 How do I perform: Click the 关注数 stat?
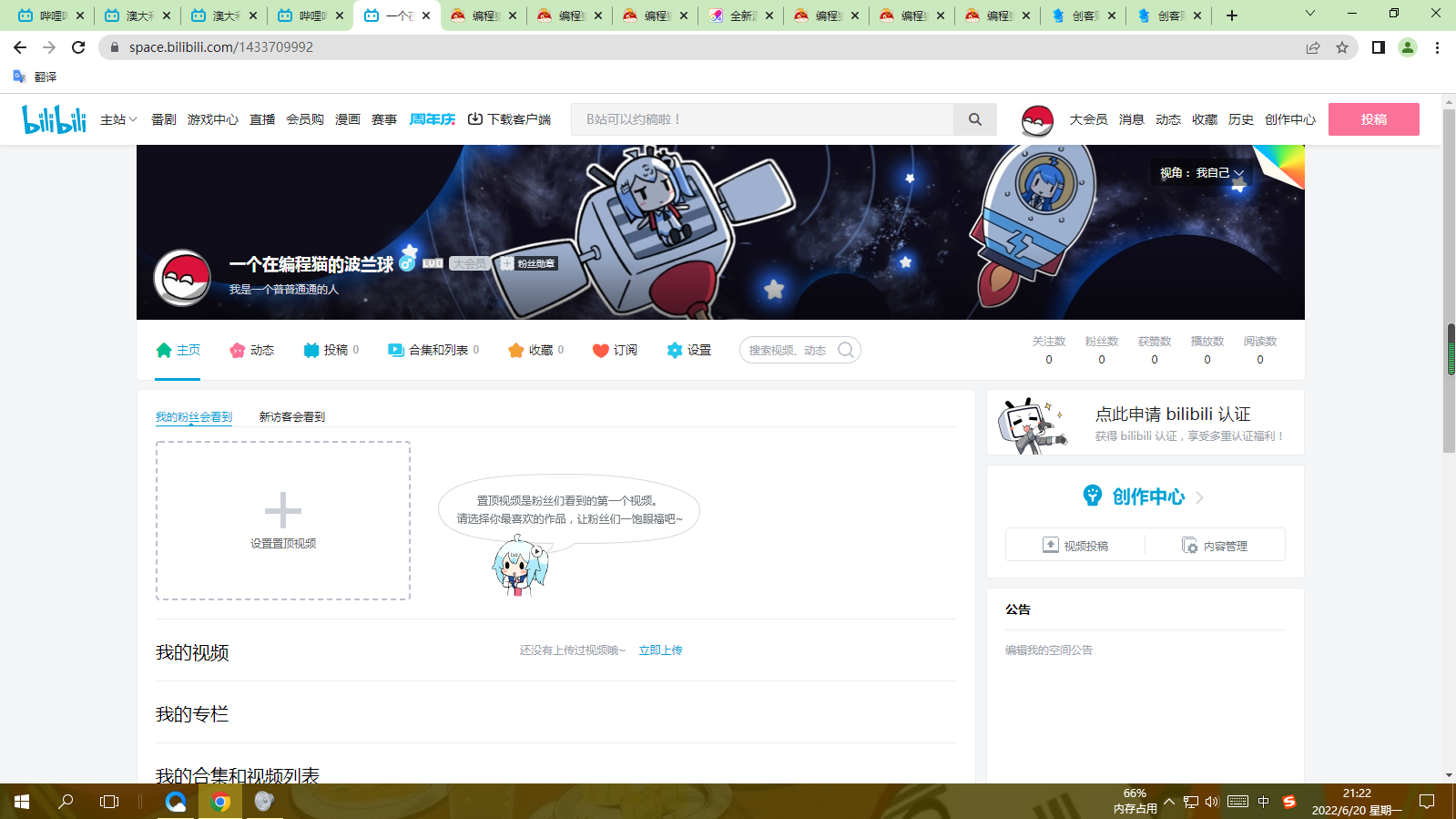(1049, 350)
